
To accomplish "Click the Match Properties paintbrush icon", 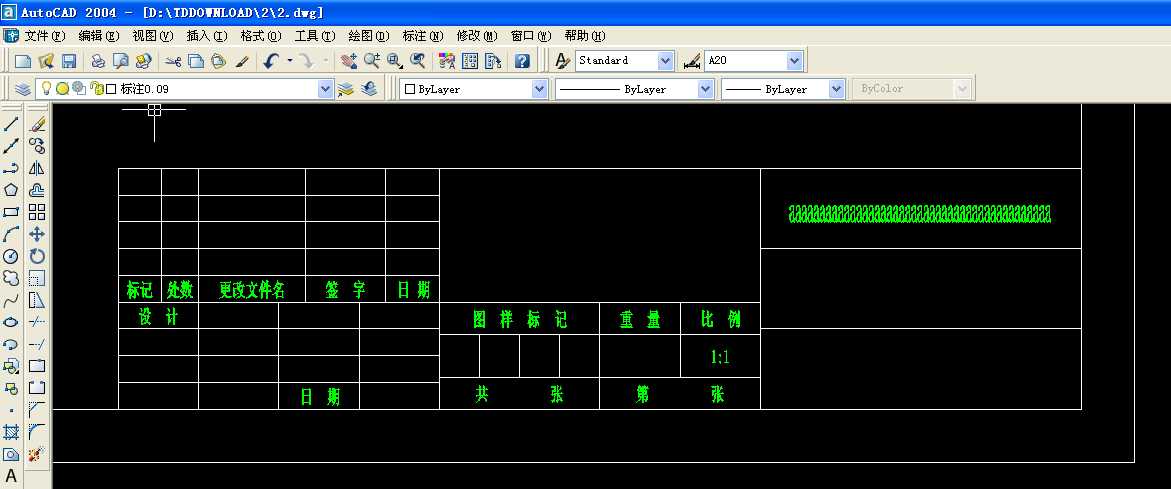I will click(x=242, y=61).
